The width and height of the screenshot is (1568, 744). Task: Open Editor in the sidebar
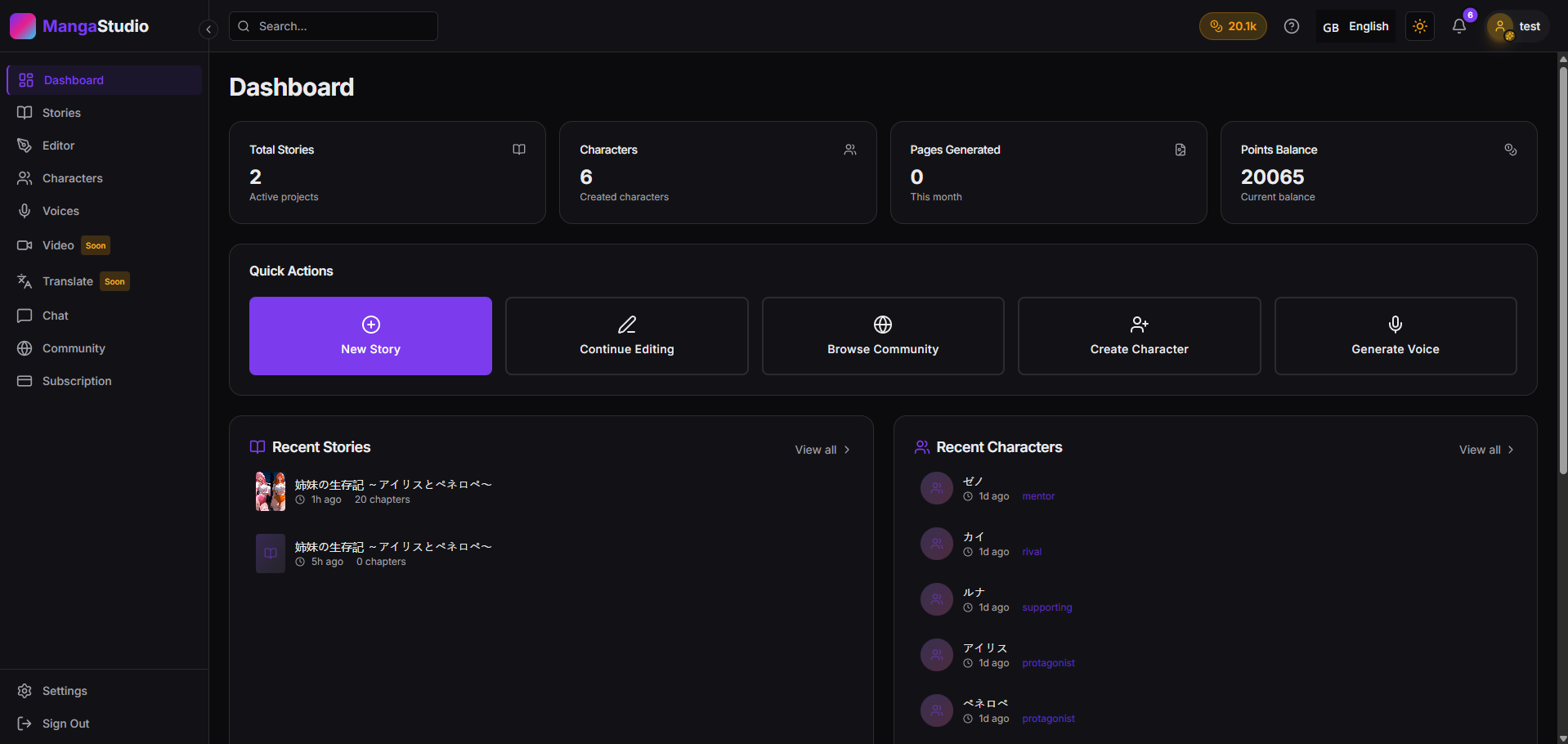click(x=105, y=146)
